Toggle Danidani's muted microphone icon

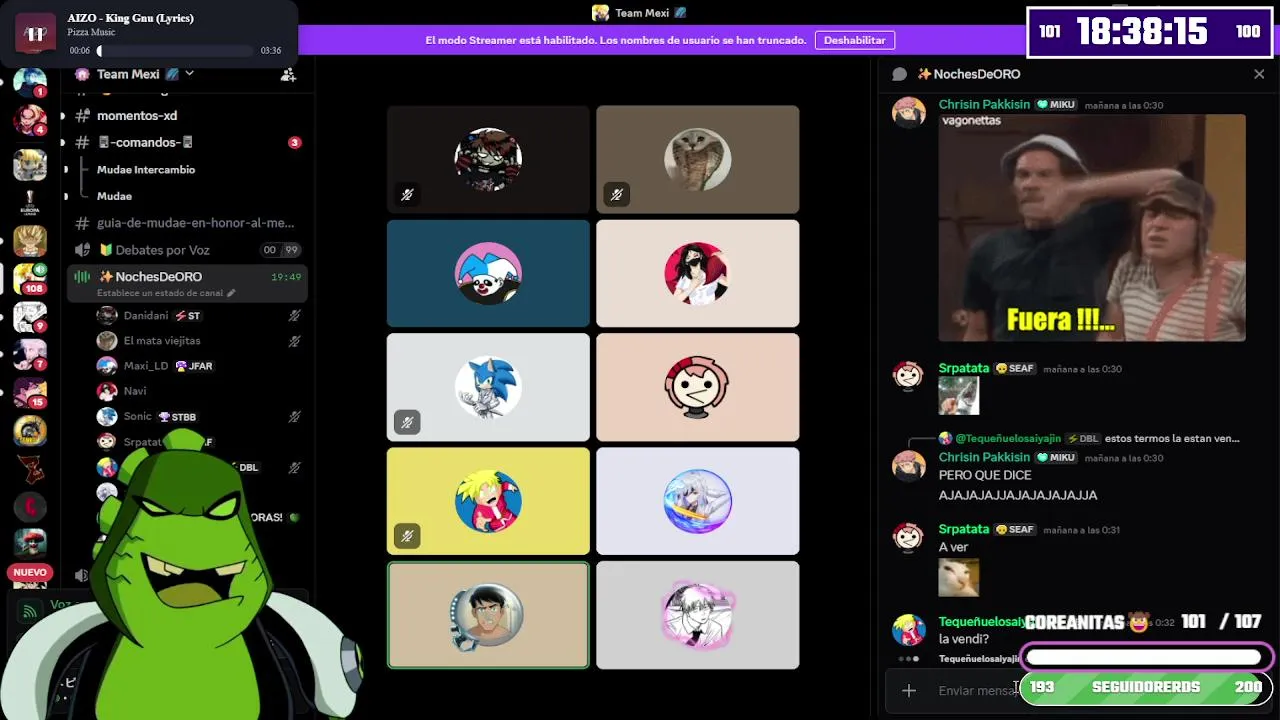point(294,315)
